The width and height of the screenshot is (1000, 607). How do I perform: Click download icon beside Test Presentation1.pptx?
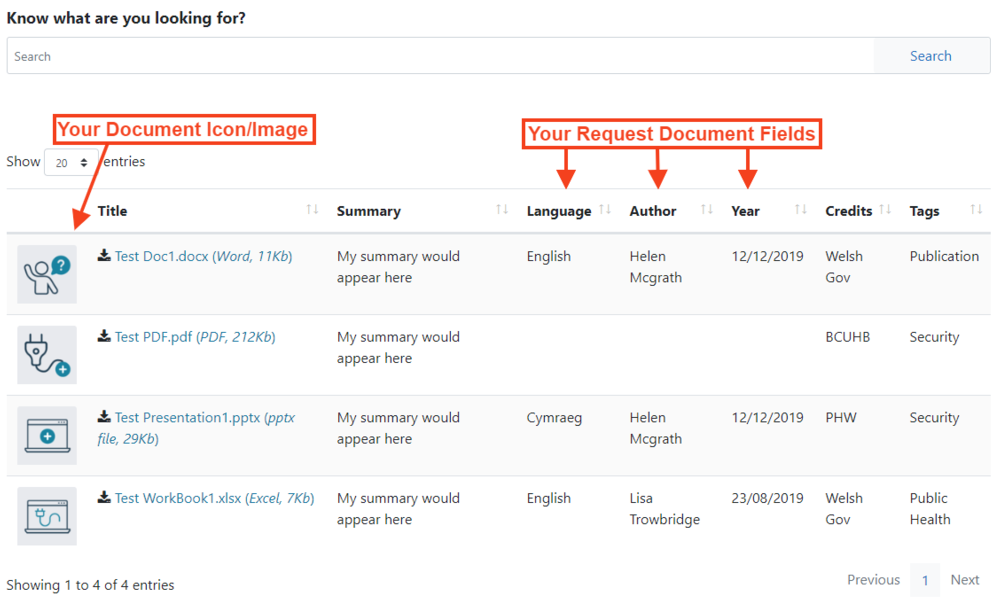(x=104, y=417)
